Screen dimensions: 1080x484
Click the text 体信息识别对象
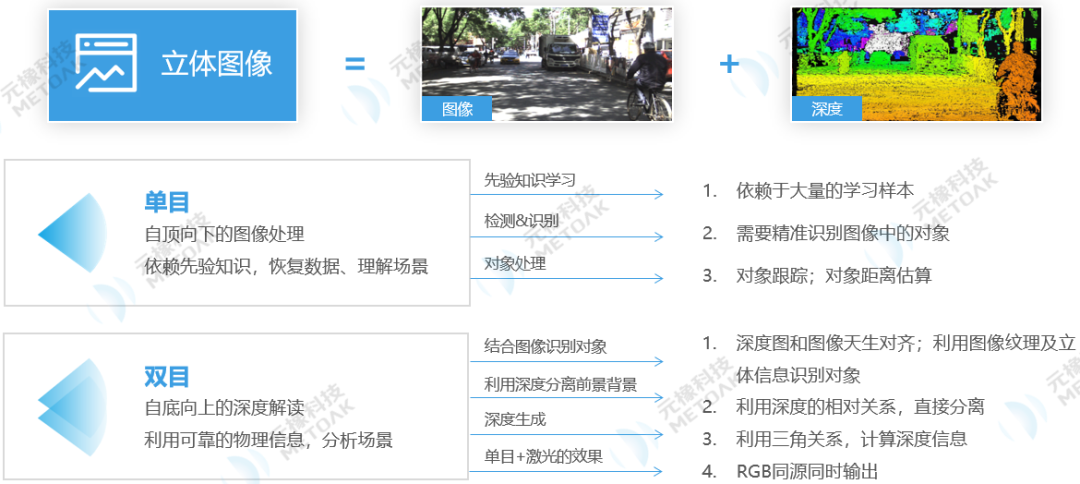[x=798, y=375]
